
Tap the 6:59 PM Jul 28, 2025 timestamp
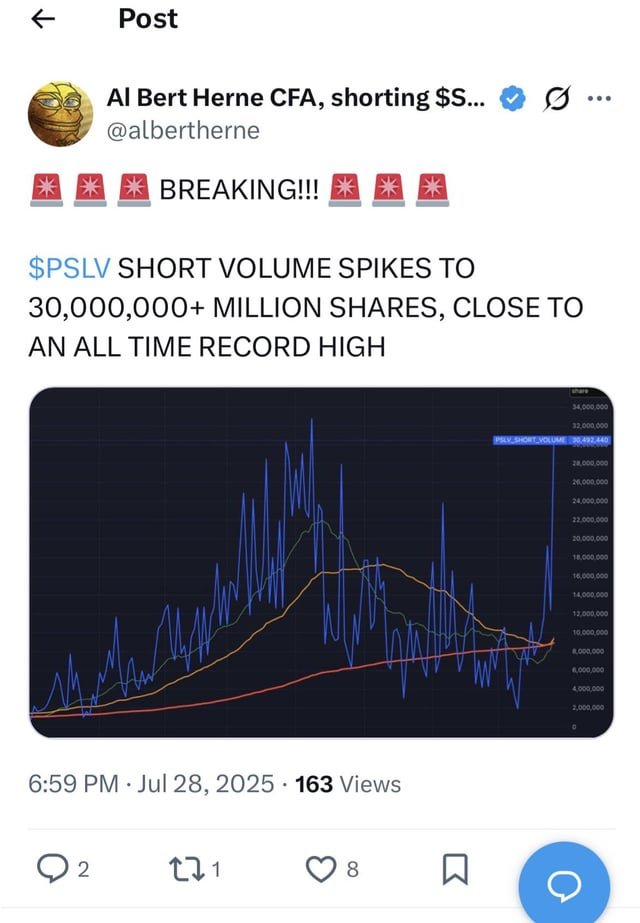point(151,785)
